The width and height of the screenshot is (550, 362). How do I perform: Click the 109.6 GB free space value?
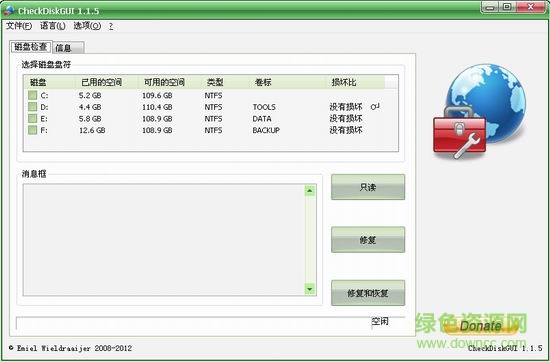[x=157, y=95]
